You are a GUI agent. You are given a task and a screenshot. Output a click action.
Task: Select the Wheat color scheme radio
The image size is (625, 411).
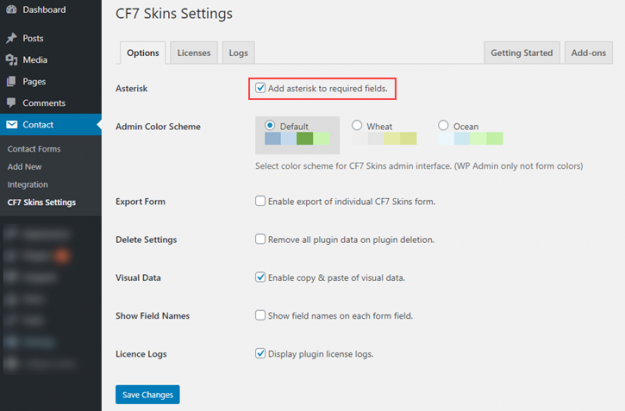357,126
